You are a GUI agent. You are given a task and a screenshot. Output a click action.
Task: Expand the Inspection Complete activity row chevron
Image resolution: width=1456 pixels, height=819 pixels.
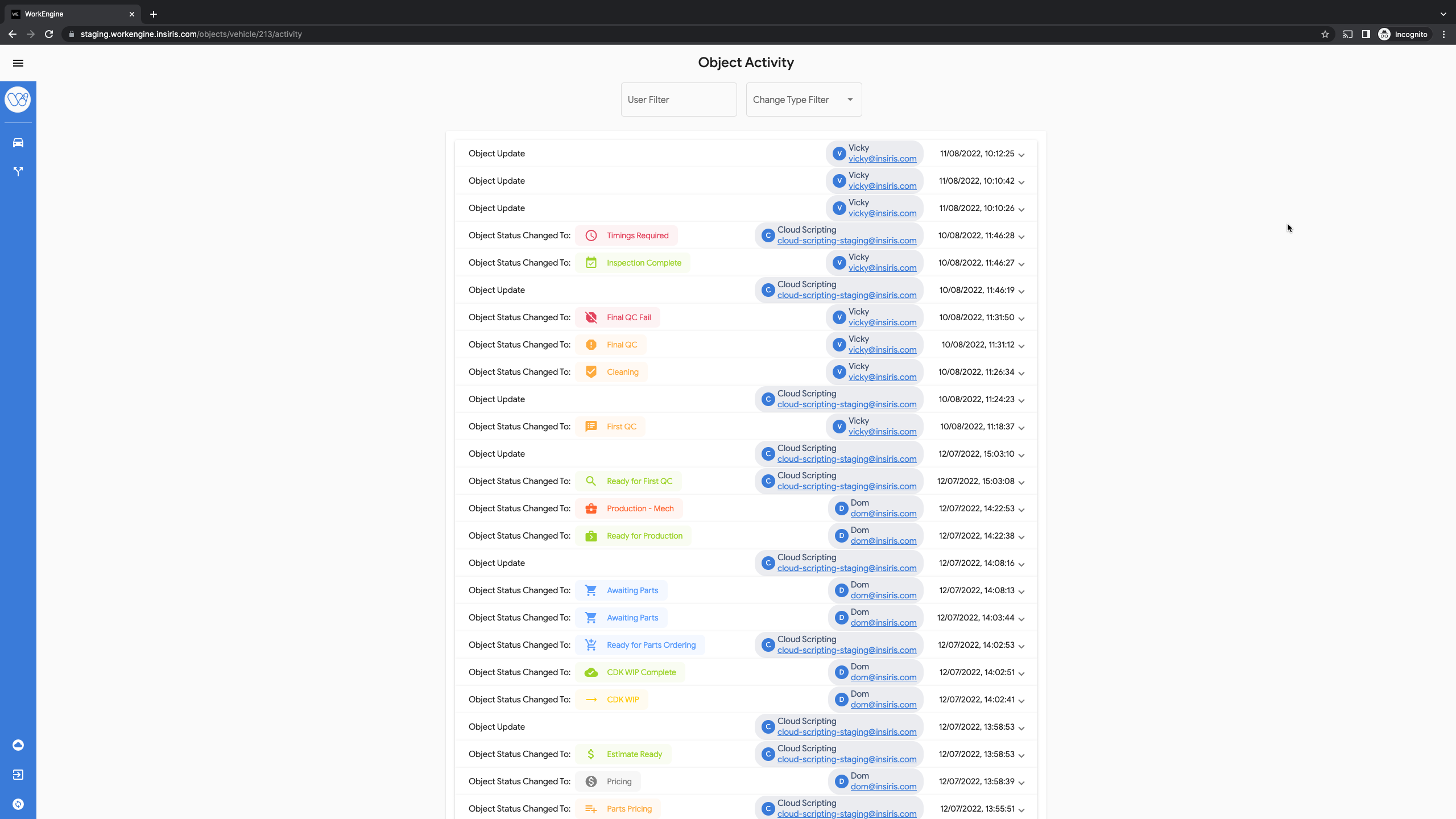point(1021,264)
